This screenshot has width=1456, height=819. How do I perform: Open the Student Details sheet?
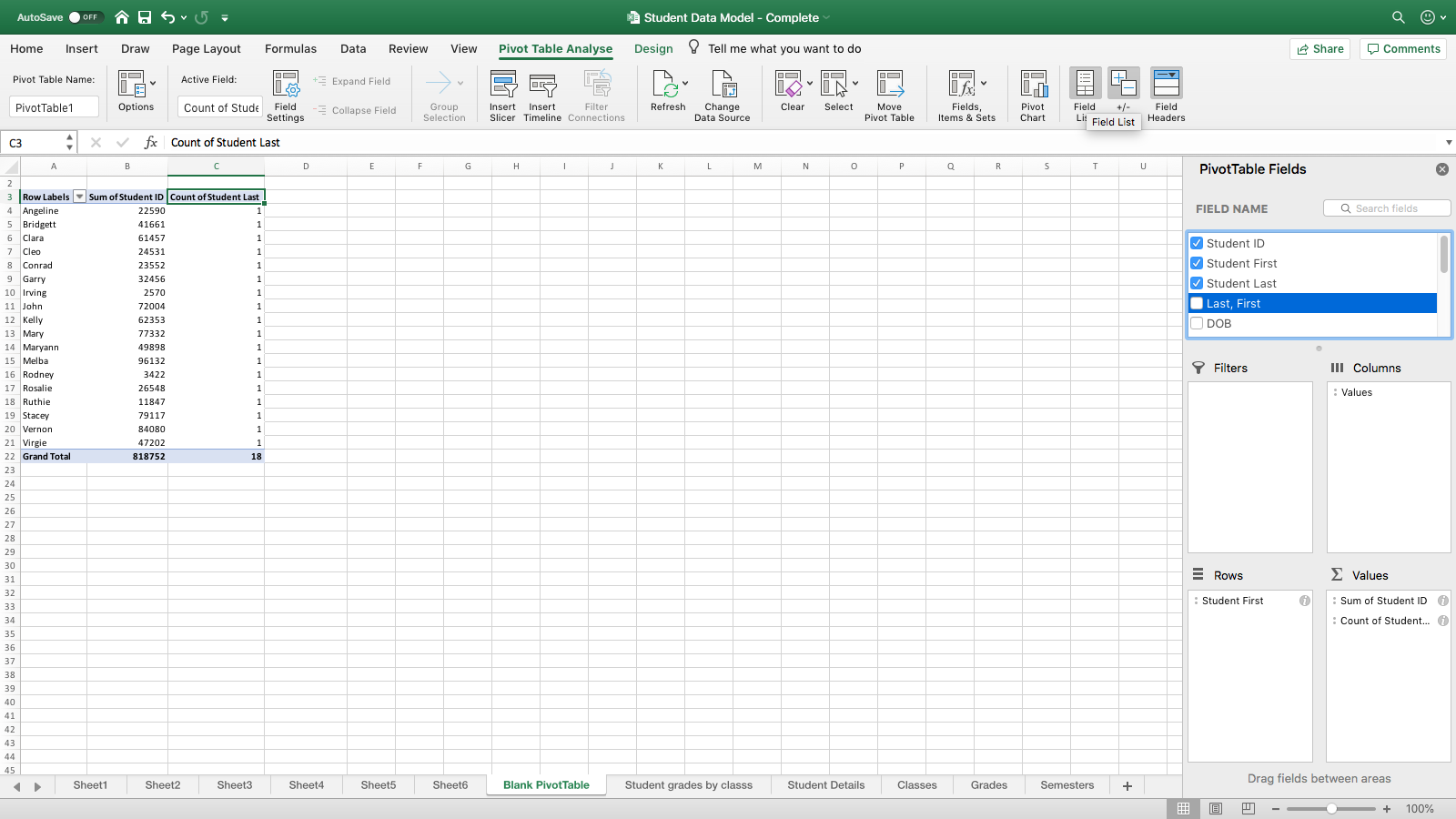824,784
